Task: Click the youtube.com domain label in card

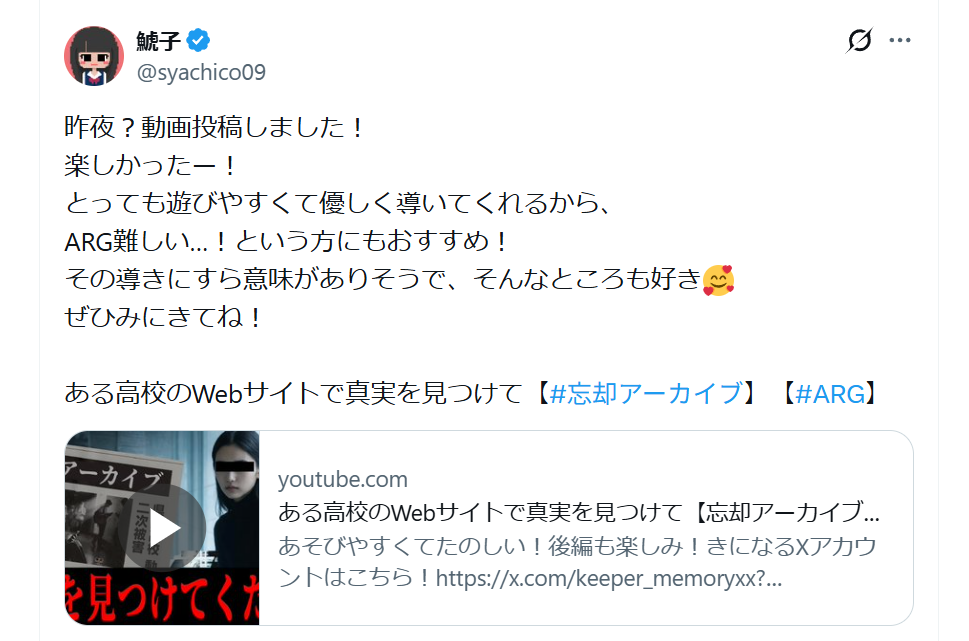Action: (343, 479)
